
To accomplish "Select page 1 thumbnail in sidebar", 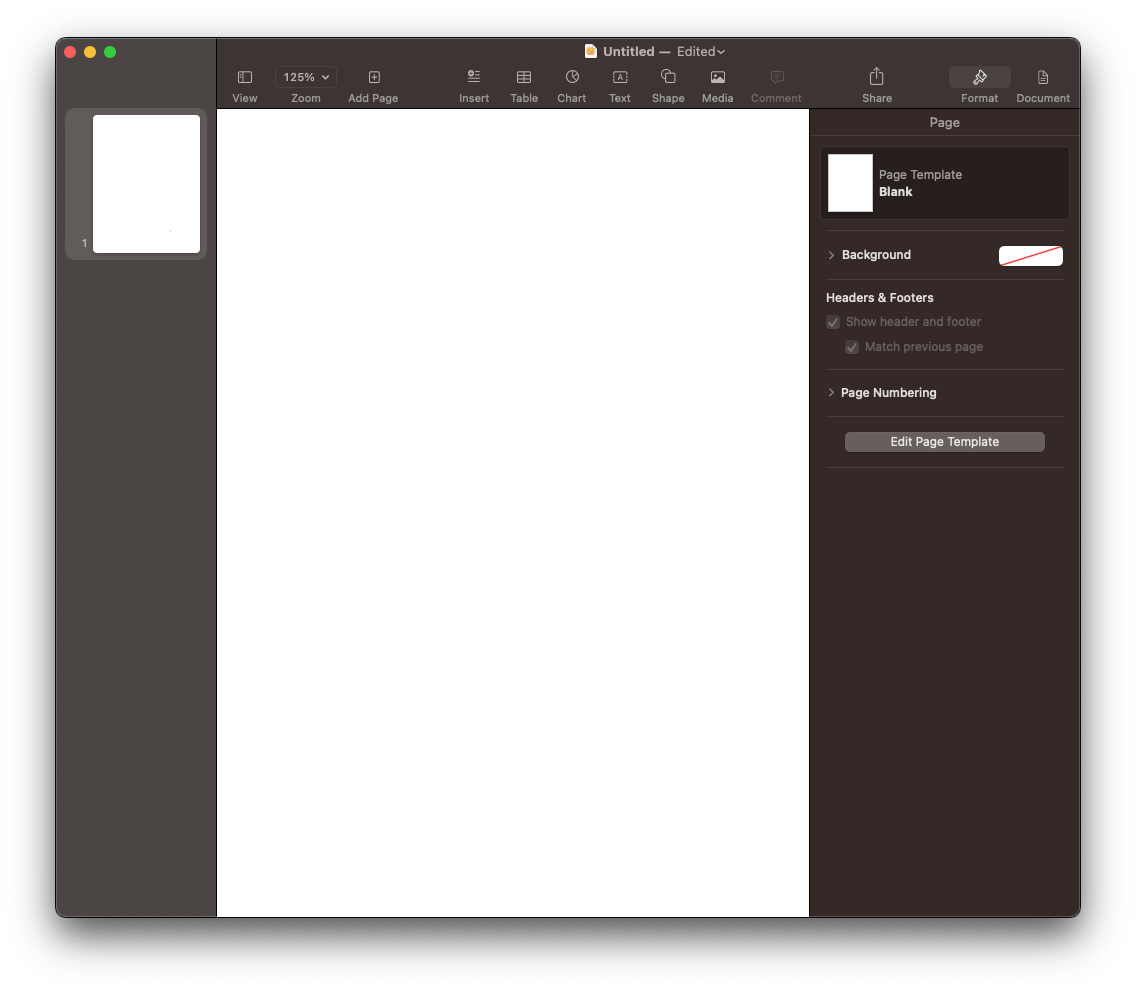I will [147, 183].
